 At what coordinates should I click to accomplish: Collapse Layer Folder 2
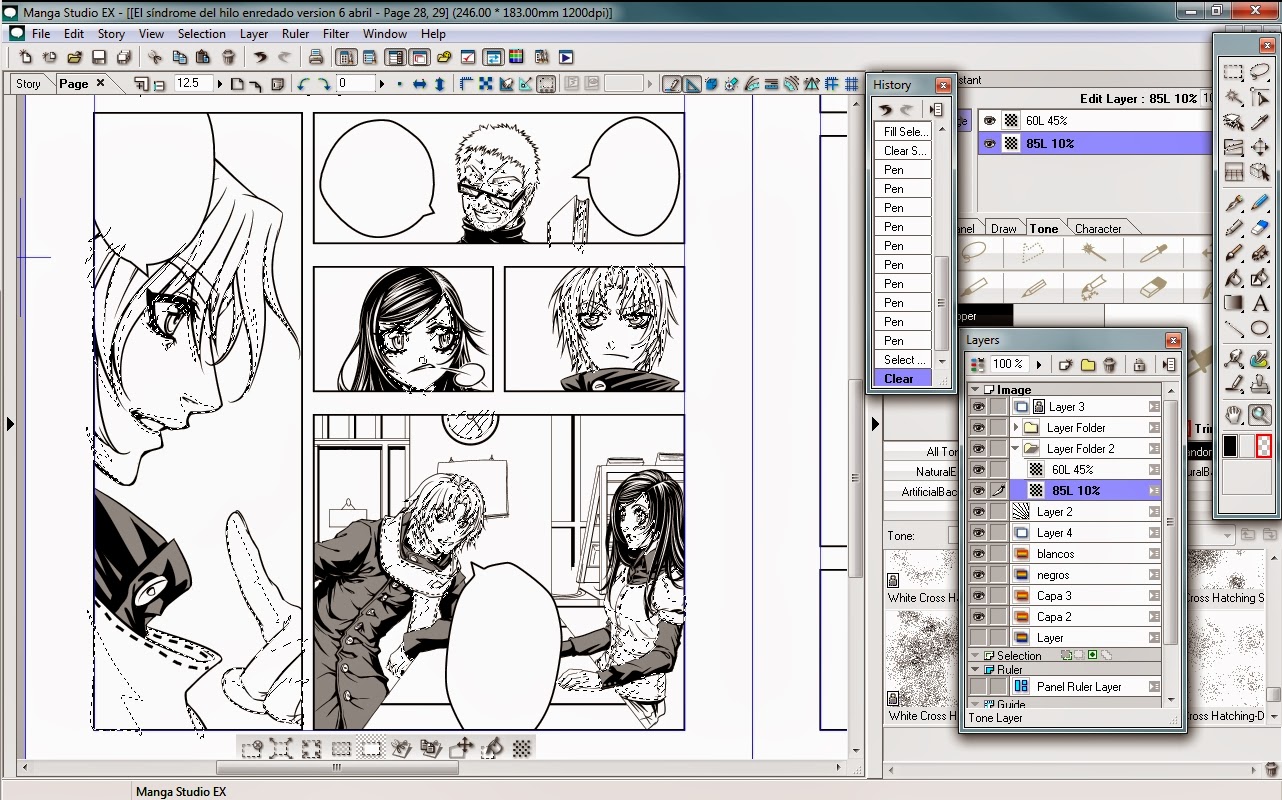pyautogui.click(x=1016, y=449)
